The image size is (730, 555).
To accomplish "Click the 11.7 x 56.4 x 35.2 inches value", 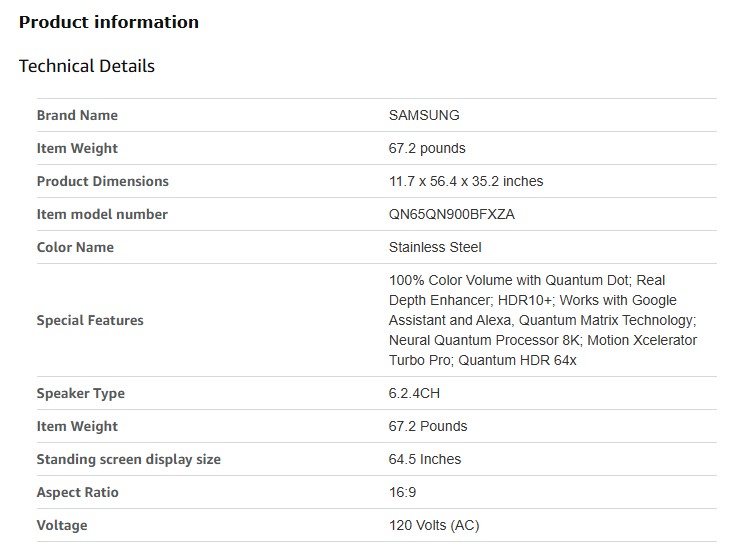I will (x=466, y=181).
